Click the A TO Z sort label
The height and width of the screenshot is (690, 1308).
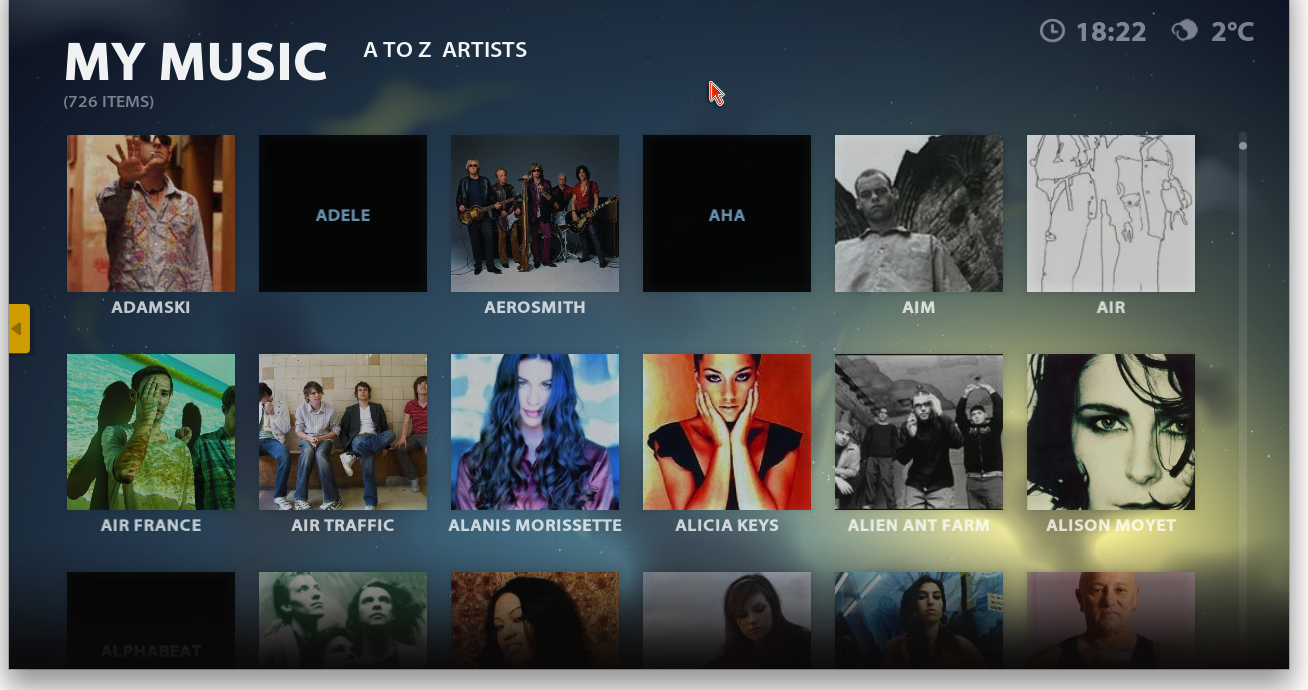(397, 50)
